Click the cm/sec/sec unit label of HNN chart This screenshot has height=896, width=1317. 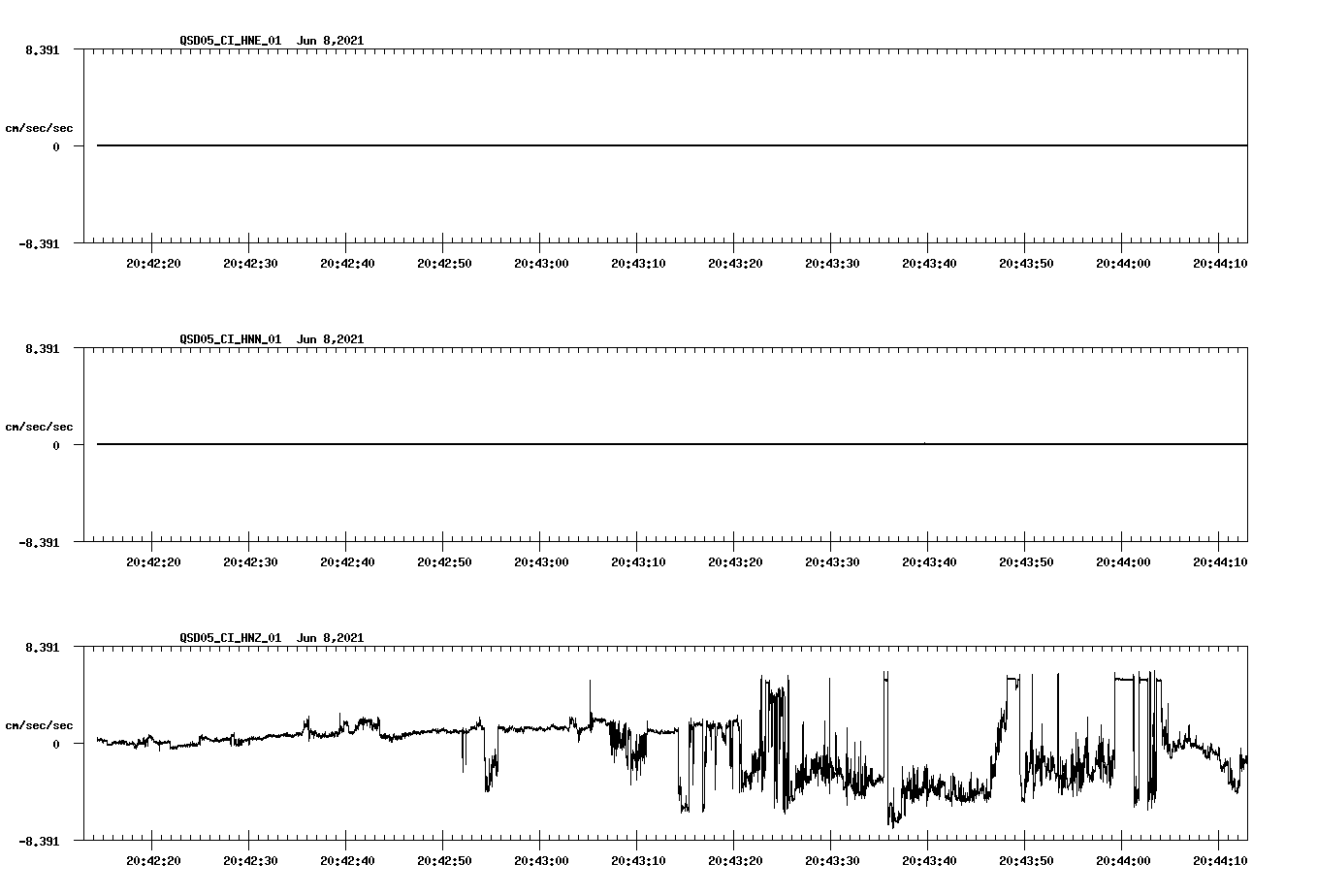39,427
